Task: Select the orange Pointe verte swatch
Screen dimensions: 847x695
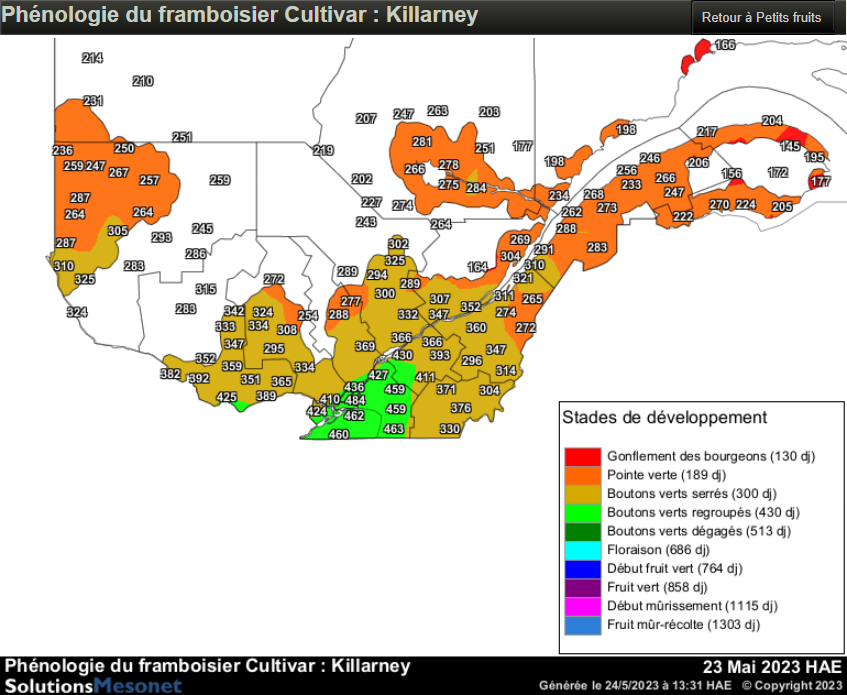Action: (582, 475)
